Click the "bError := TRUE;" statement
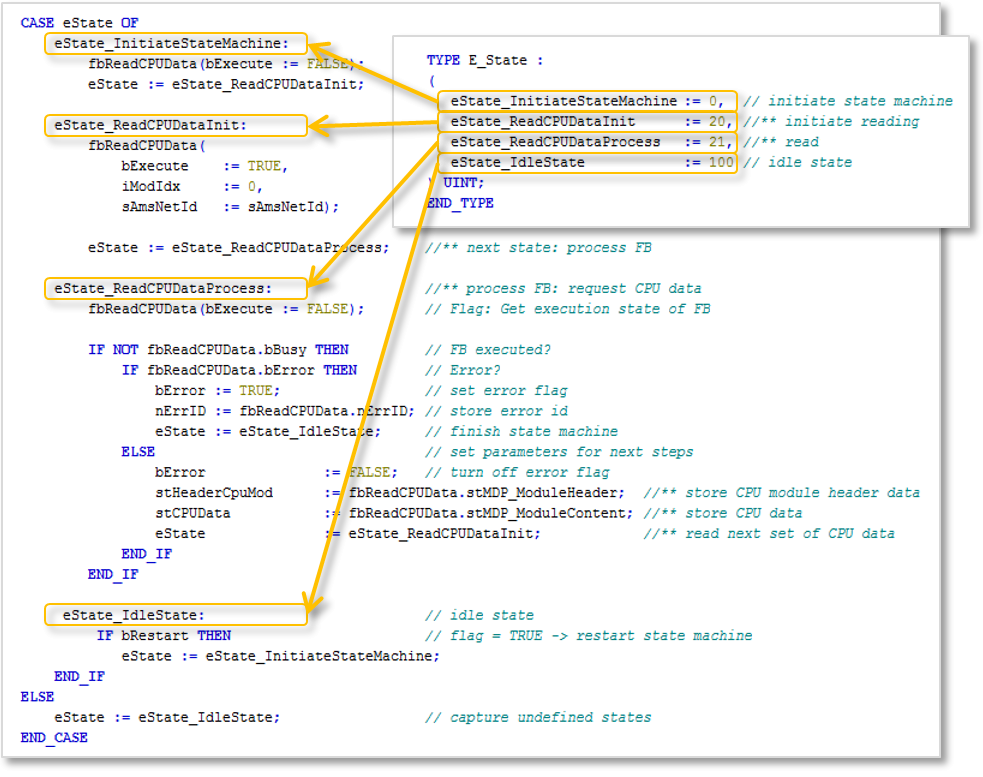This screenshot has width=983, height=777. [x=218, y=391]
